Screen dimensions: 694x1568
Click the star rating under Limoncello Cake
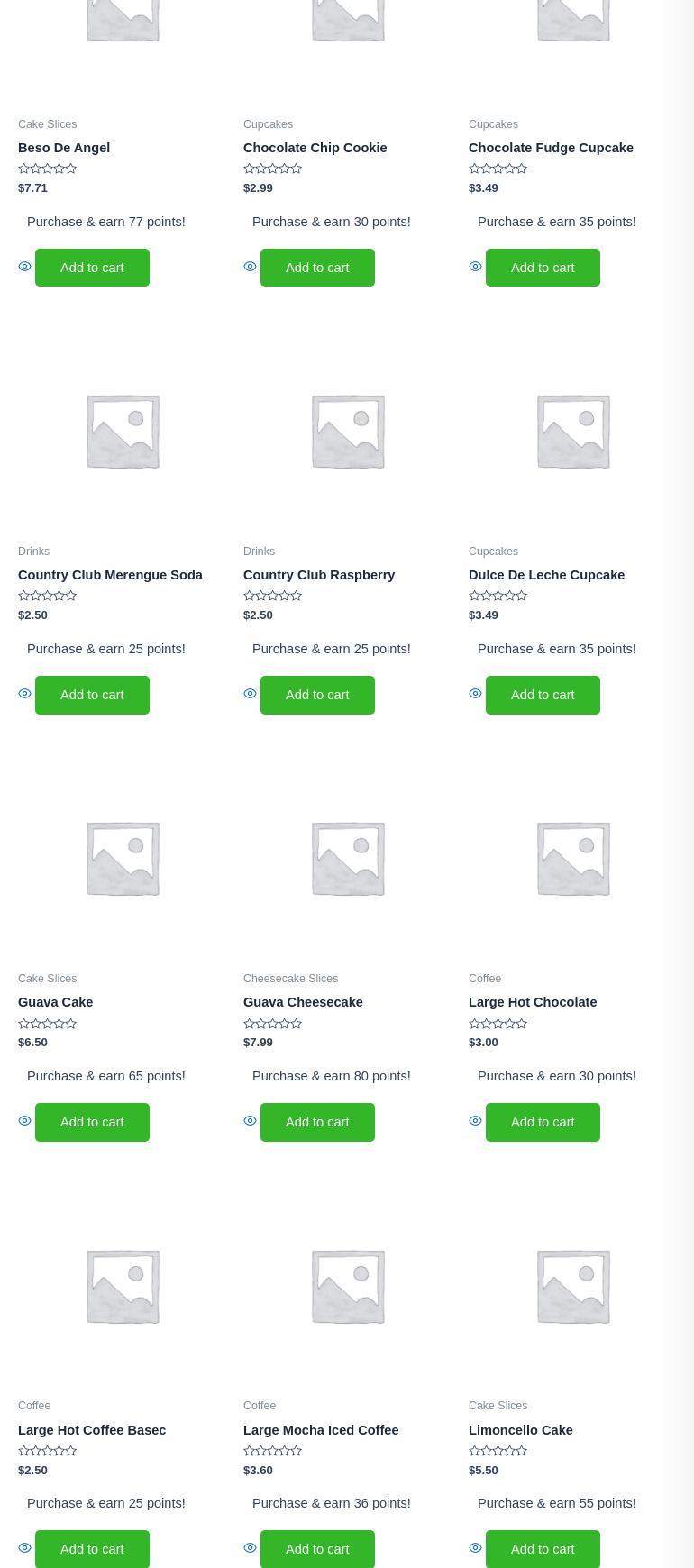498,1451
